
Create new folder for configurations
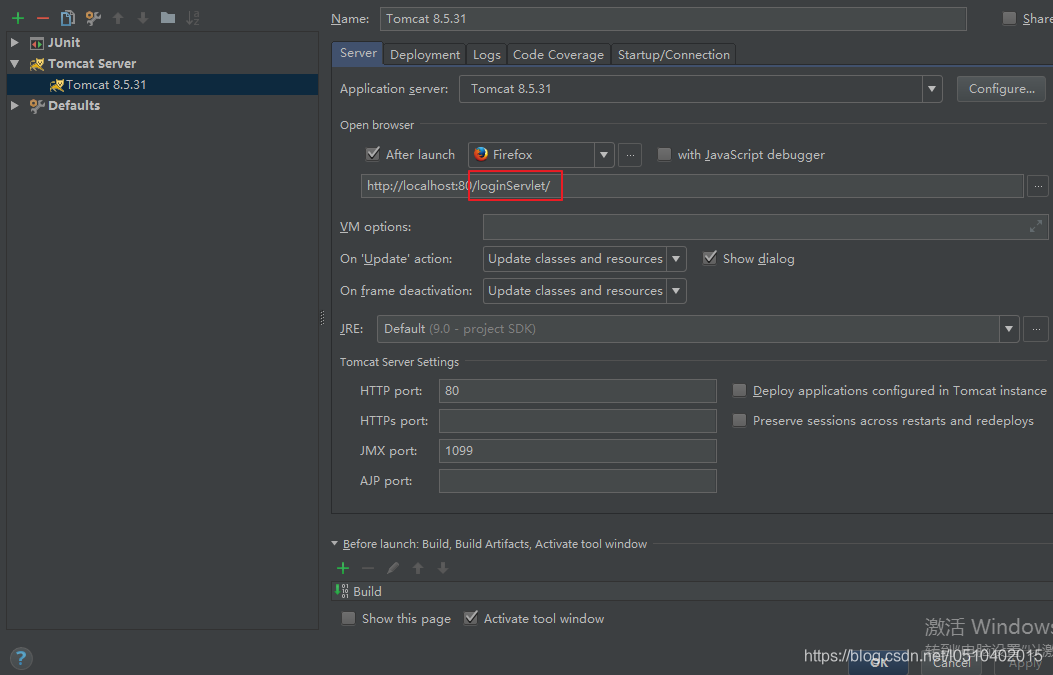pyautogui.click(x=168, y=18)
